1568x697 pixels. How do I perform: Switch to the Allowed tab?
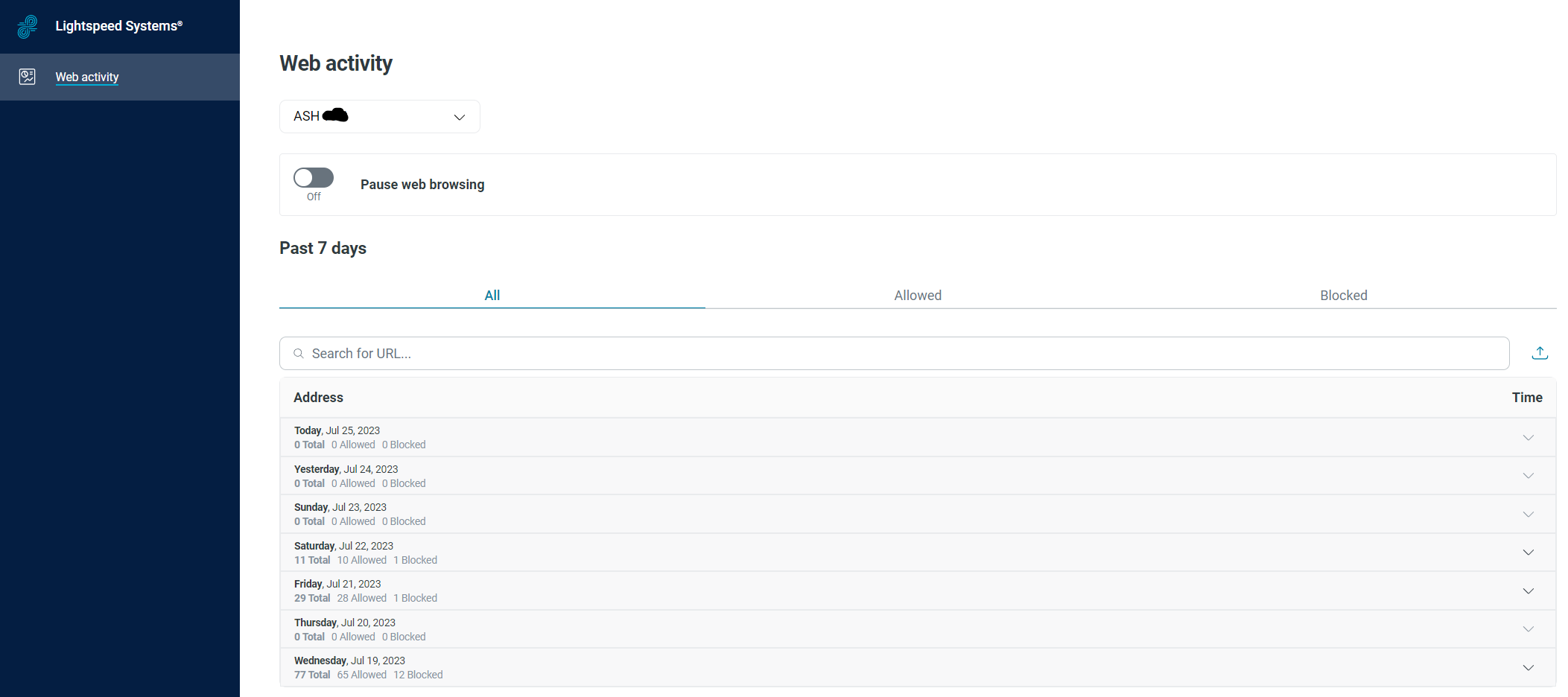918,296
